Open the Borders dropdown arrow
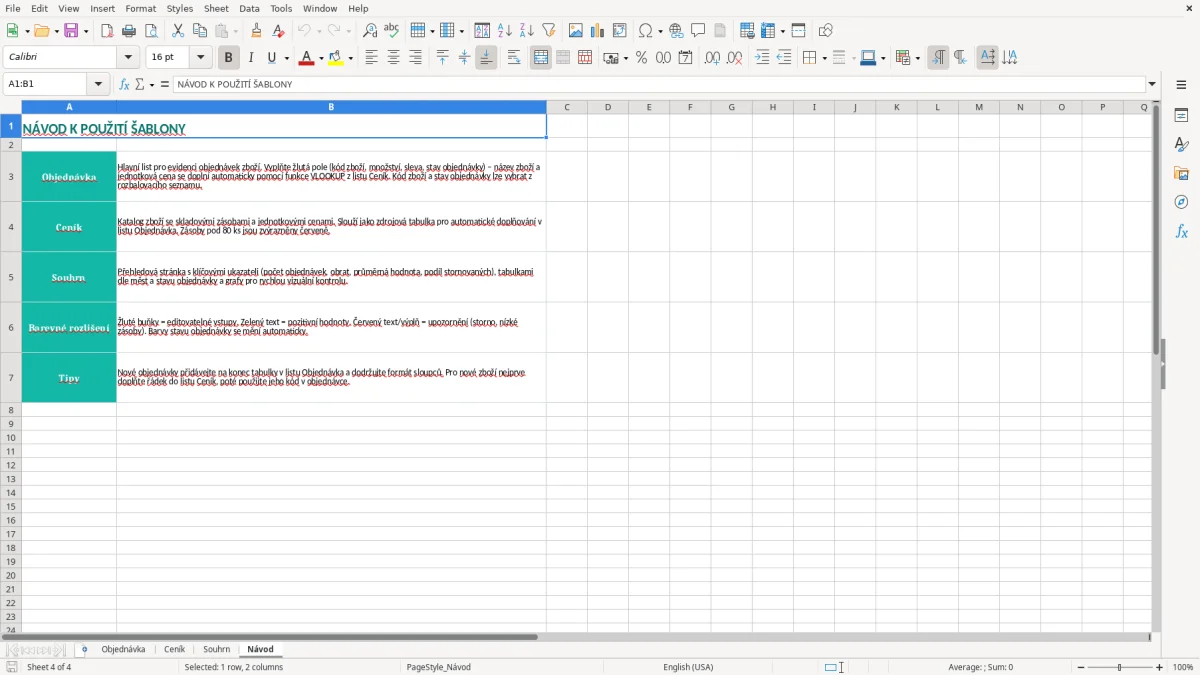The image size is (1200, 675). [x=823, y=58]
